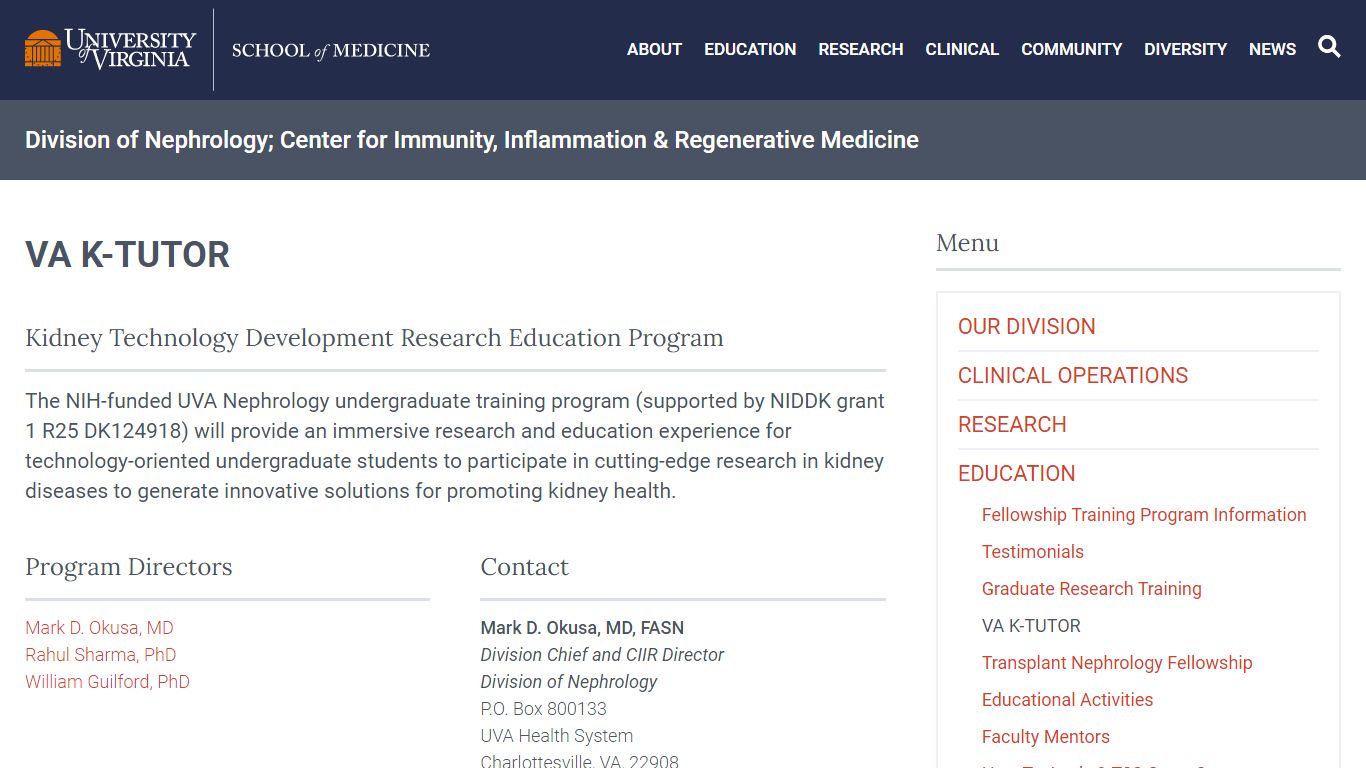Open NEWS in the top navigation
Viewport: 1366px width, 768px height.
tap(1272, 49)
